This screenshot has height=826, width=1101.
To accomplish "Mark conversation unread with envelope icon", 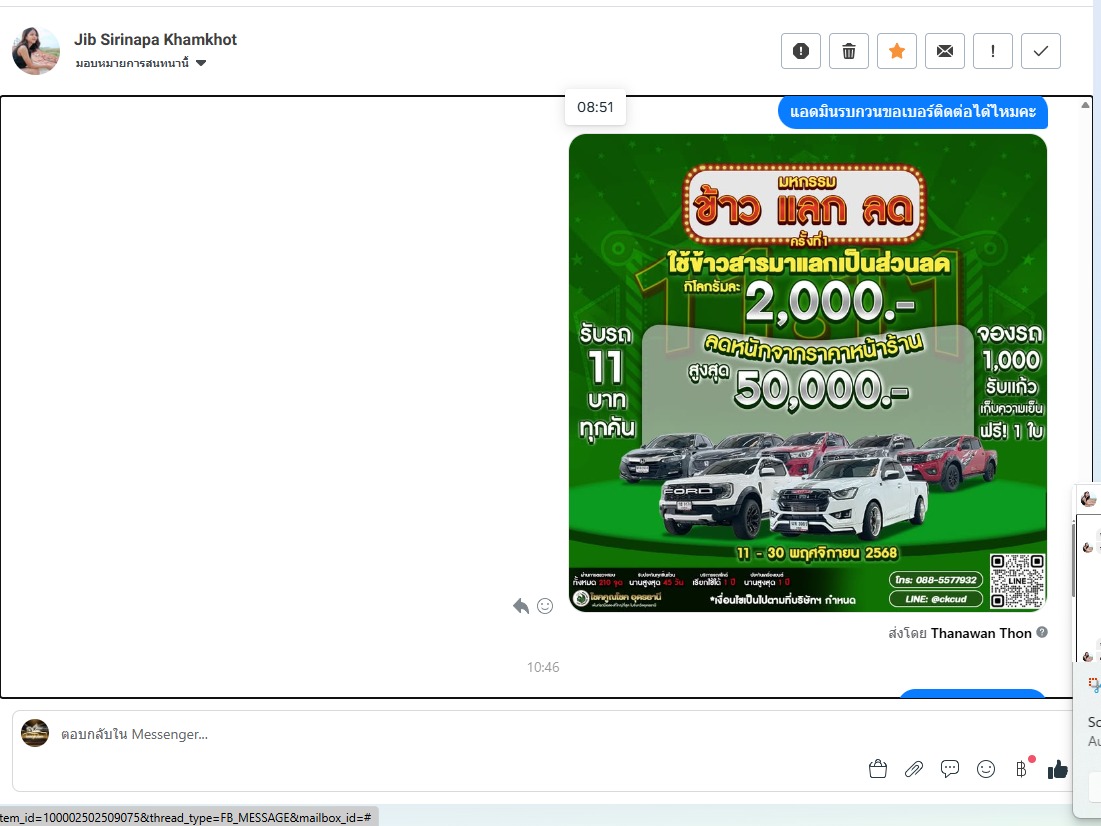I will (x=944, y=51).
